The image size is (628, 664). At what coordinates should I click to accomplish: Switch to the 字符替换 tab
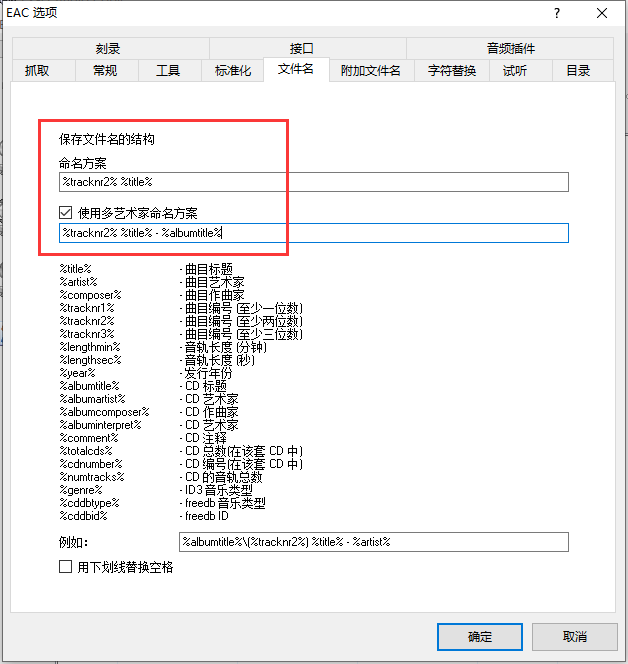pyautogui.click(x=451, y=70)
